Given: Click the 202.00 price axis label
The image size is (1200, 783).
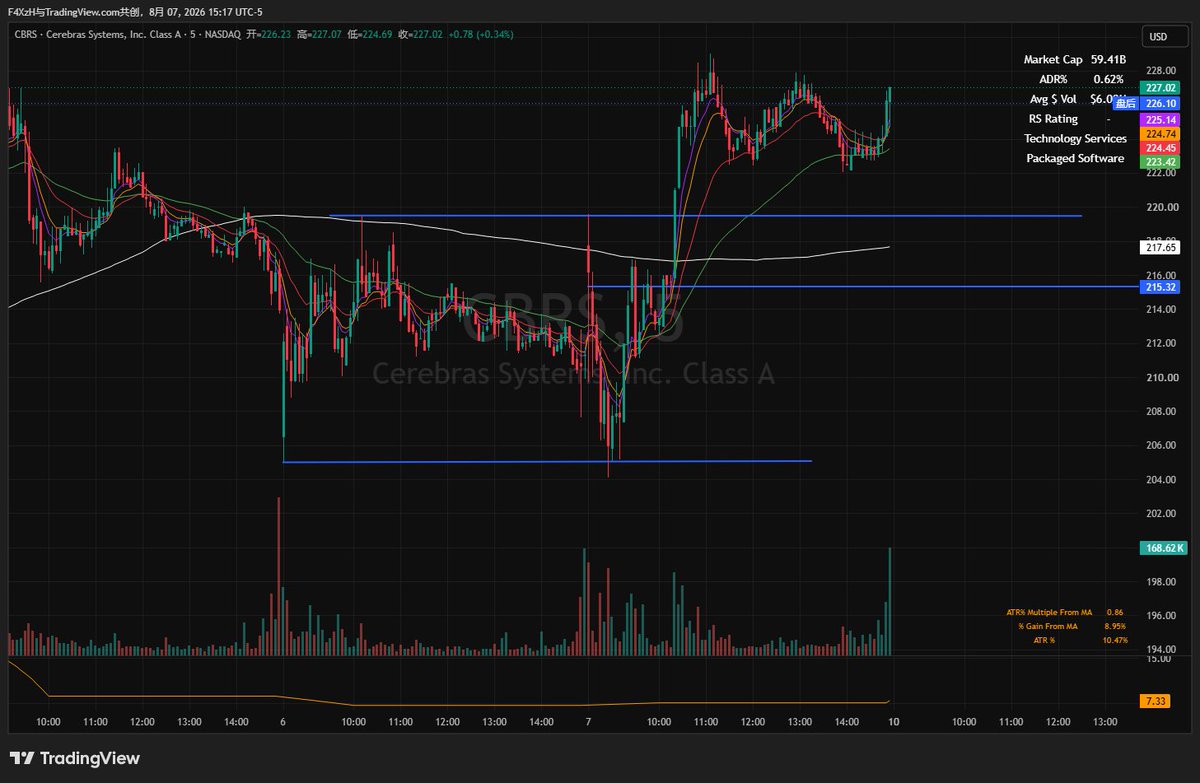Looking at the screenshot, I should [x=1160, y=514].
